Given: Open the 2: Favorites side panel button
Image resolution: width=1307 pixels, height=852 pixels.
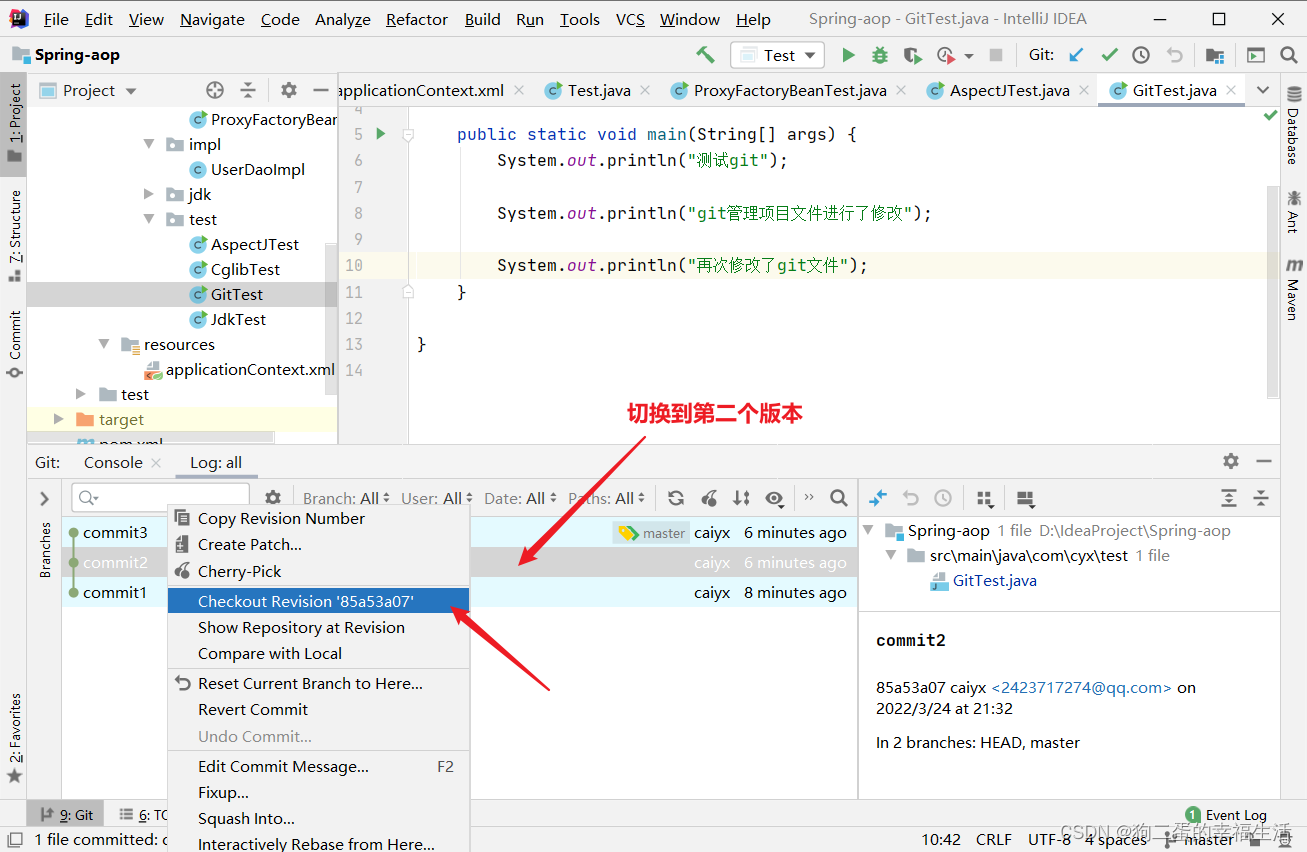Looking at the screenshot, I should (x=15, y=739).
